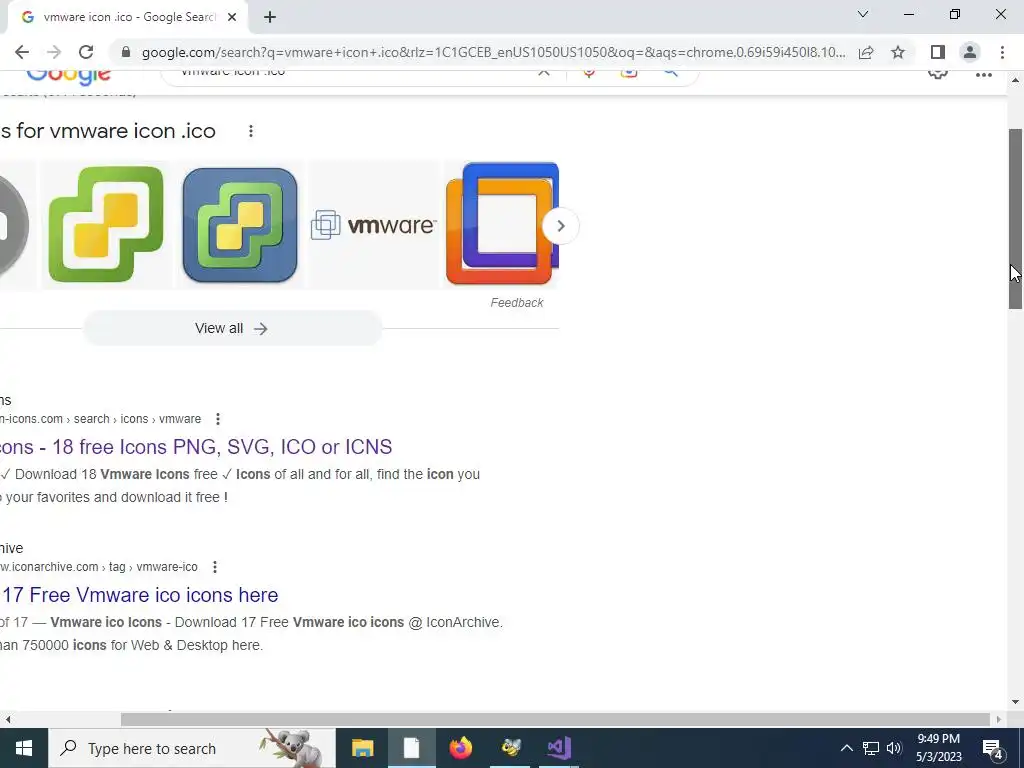This screenshot has width=1024, height=768.
Task: Reload the current Google search page
Action: pyautogui.click(x=86, y=52)
